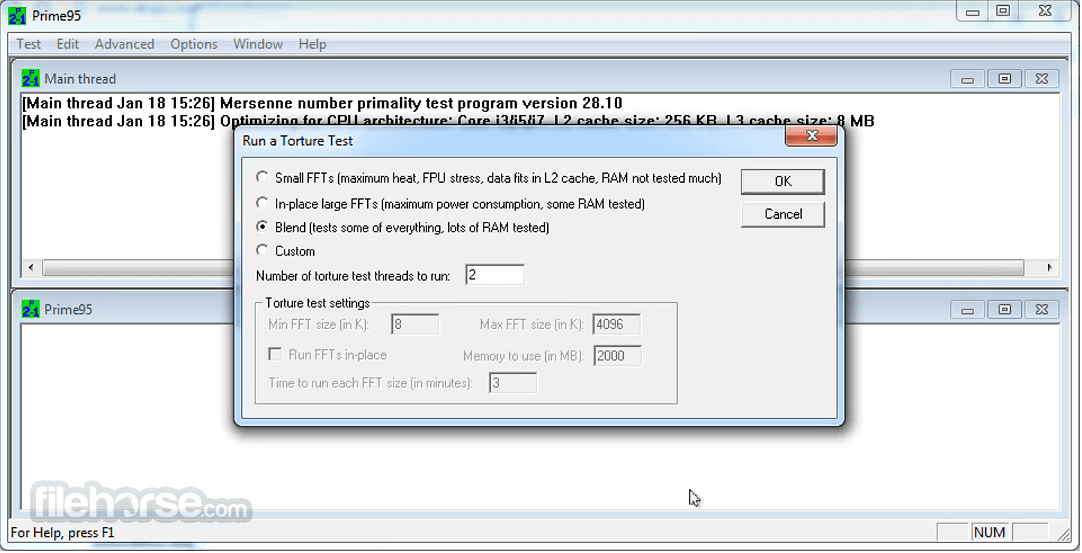Close the Main thread window
Viewport: 1082px width, 553px height.
click(x=1041, y=79)
